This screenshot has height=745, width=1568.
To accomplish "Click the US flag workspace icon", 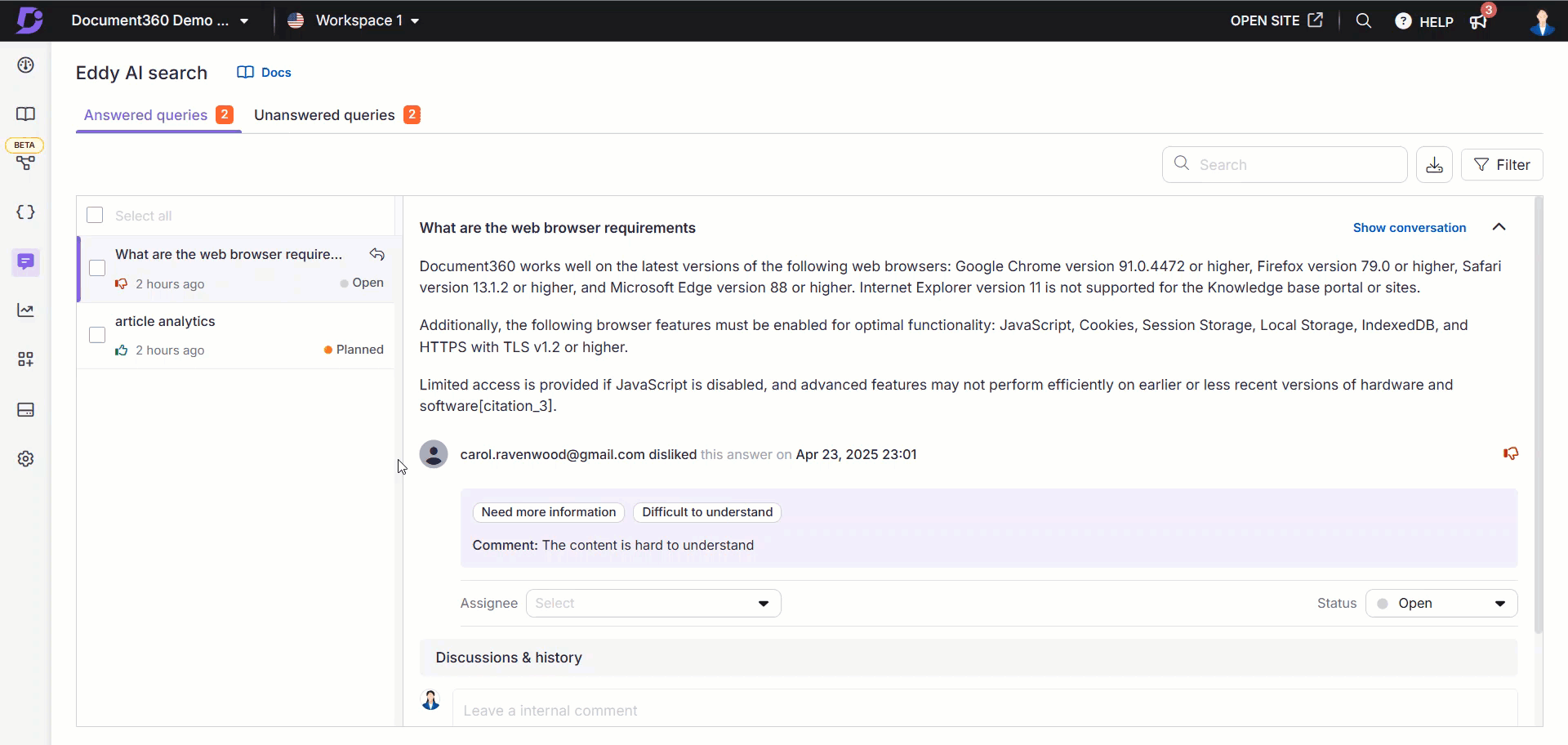I will (x=296, y=20).
